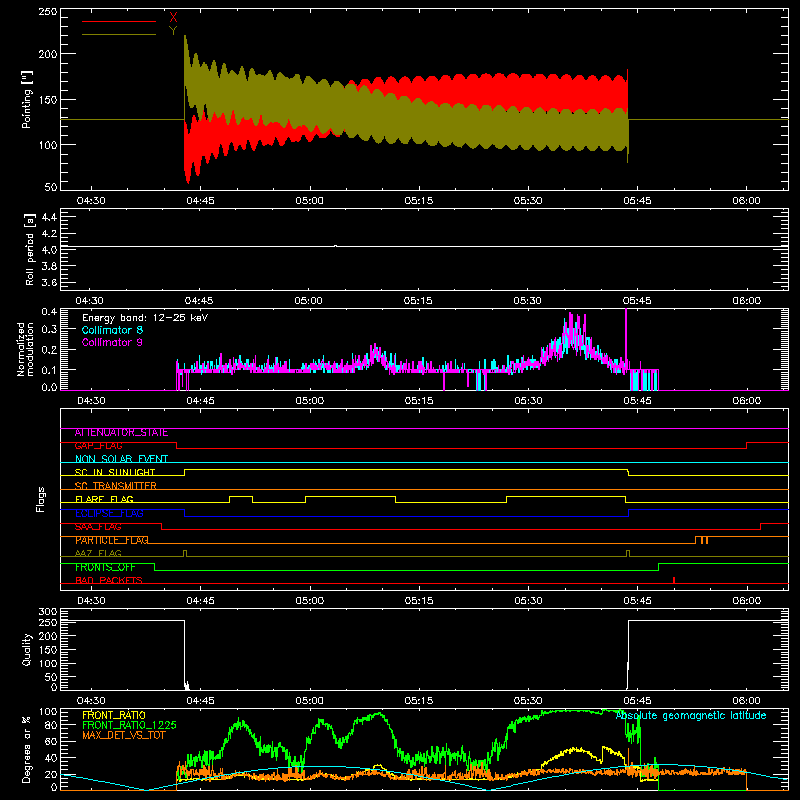Click the 'Energy band: 12-25 keV' annotation
Screen dimensions: 800x800
(145, 318)
